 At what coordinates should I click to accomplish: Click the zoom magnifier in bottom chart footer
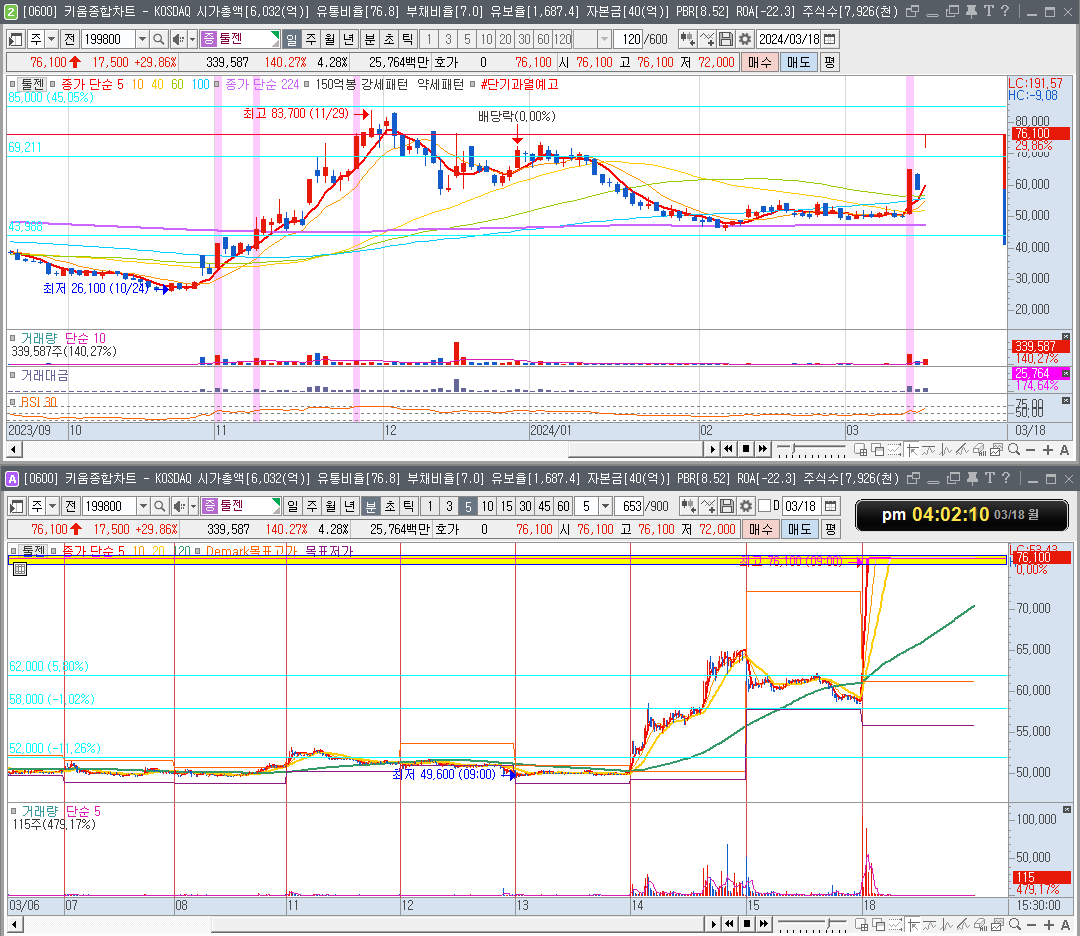1015,924
